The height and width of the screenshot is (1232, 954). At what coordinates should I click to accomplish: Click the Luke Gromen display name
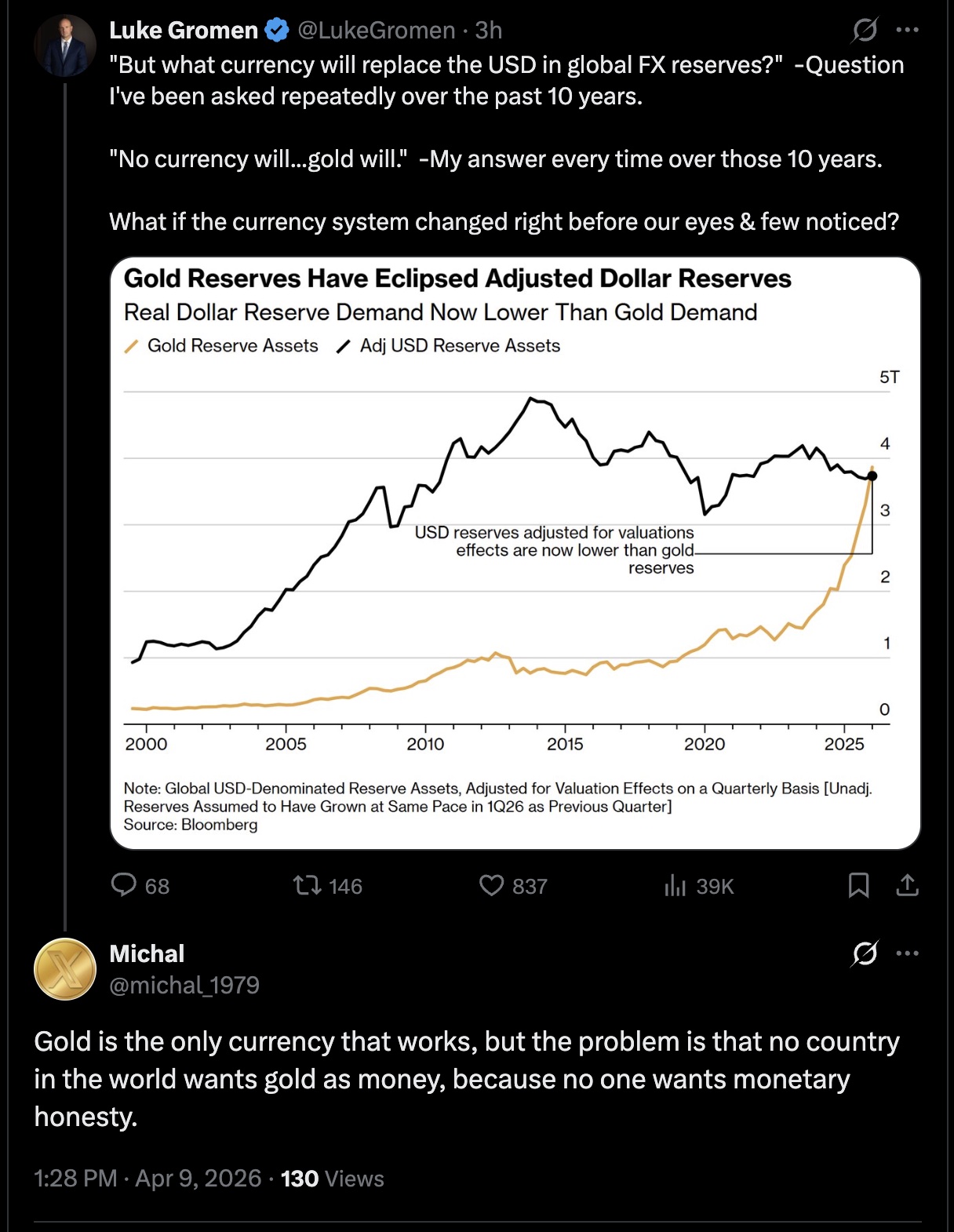[184, 31]
